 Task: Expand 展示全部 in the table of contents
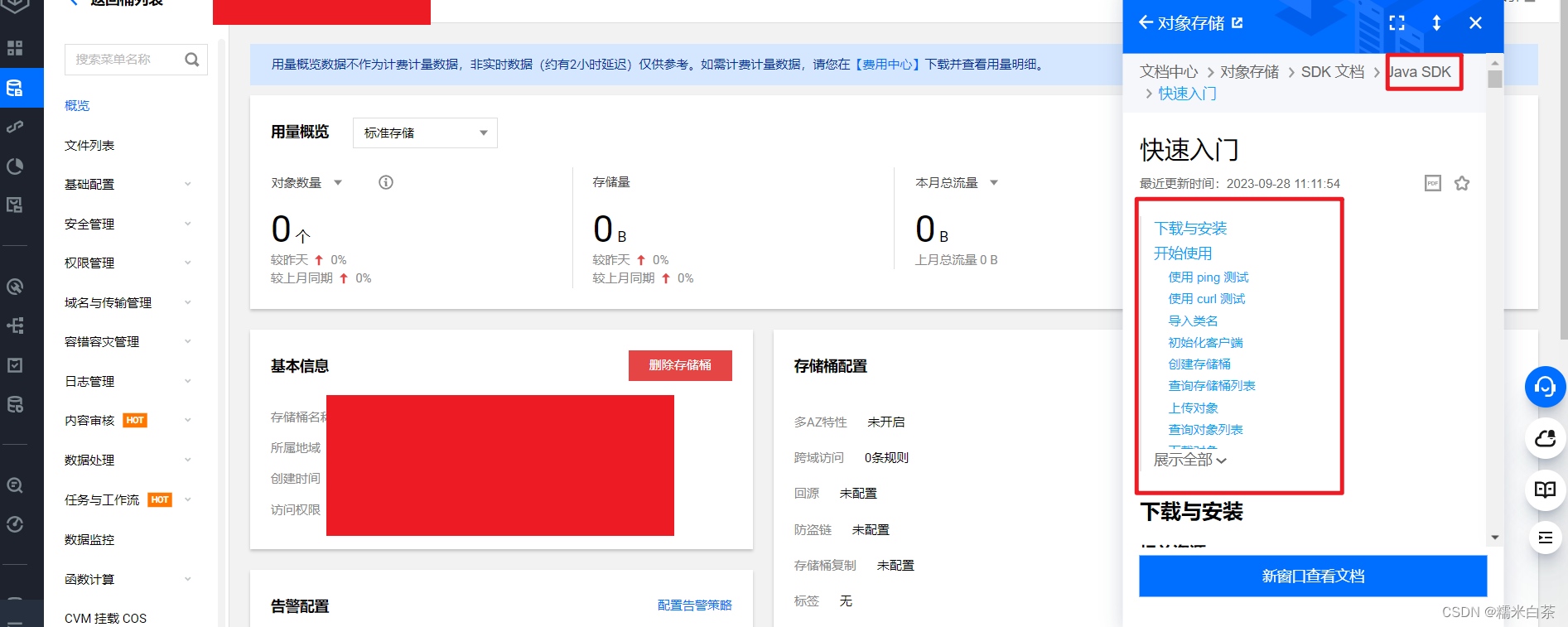pos(1189,460)
